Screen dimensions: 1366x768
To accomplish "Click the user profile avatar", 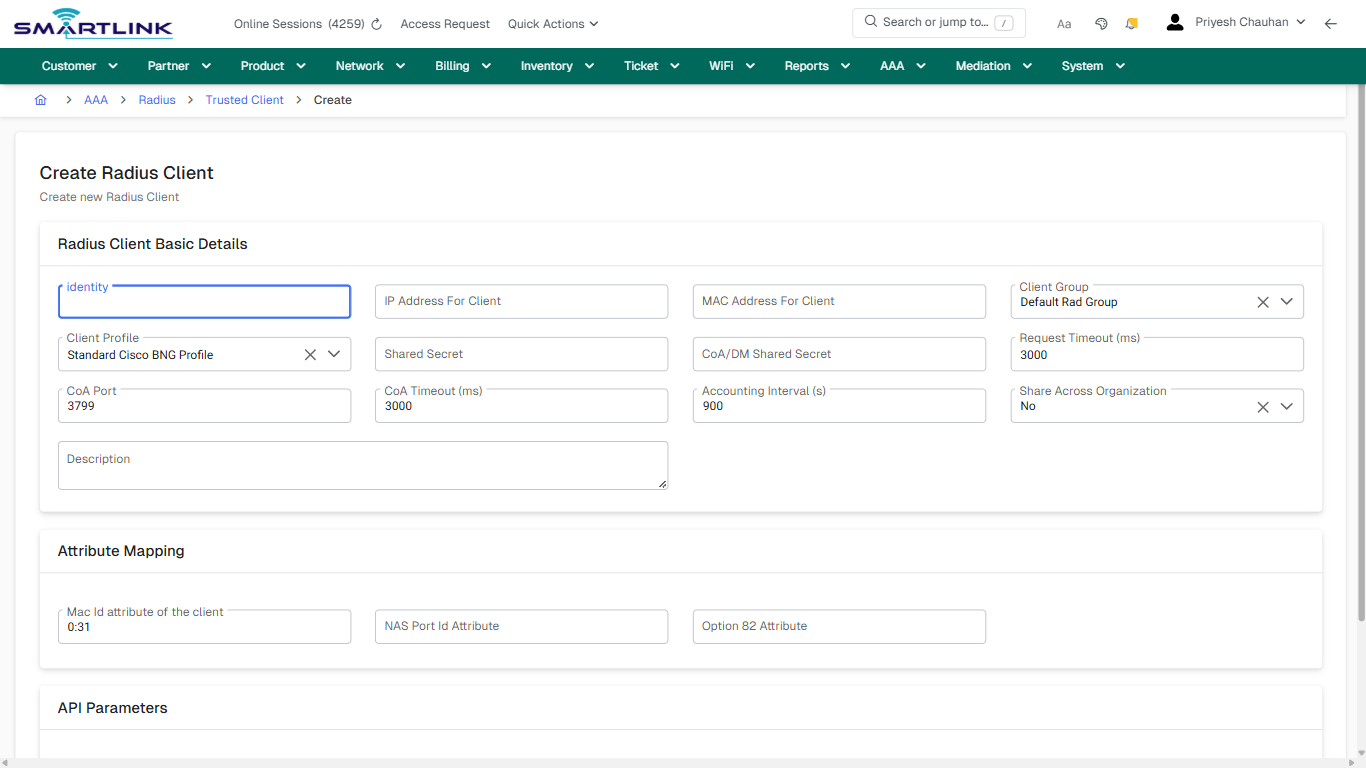I will tap(1174, 21).
